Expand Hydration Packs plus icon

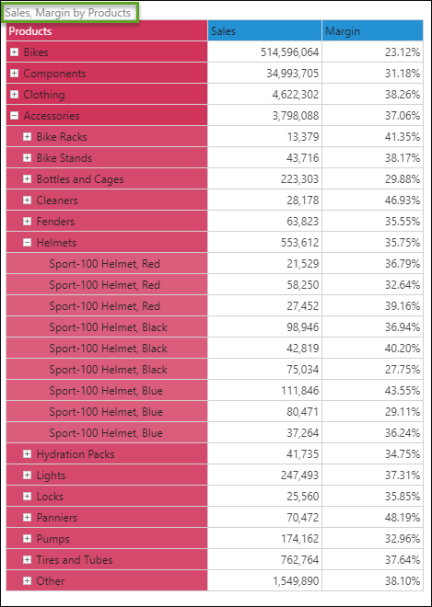pos(27,454)
